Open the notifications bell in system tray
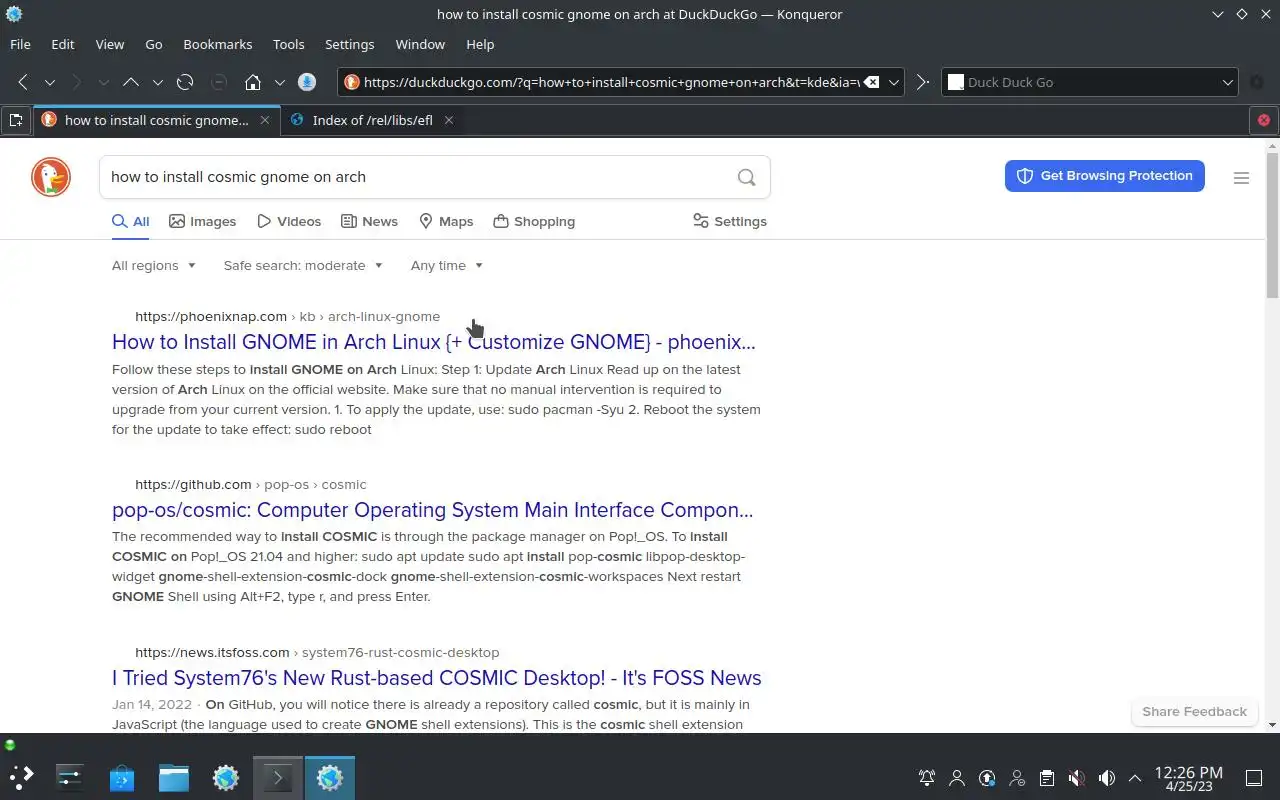Image resolution: width=1280 pixels, height=800 pixels. pos(927,778)
